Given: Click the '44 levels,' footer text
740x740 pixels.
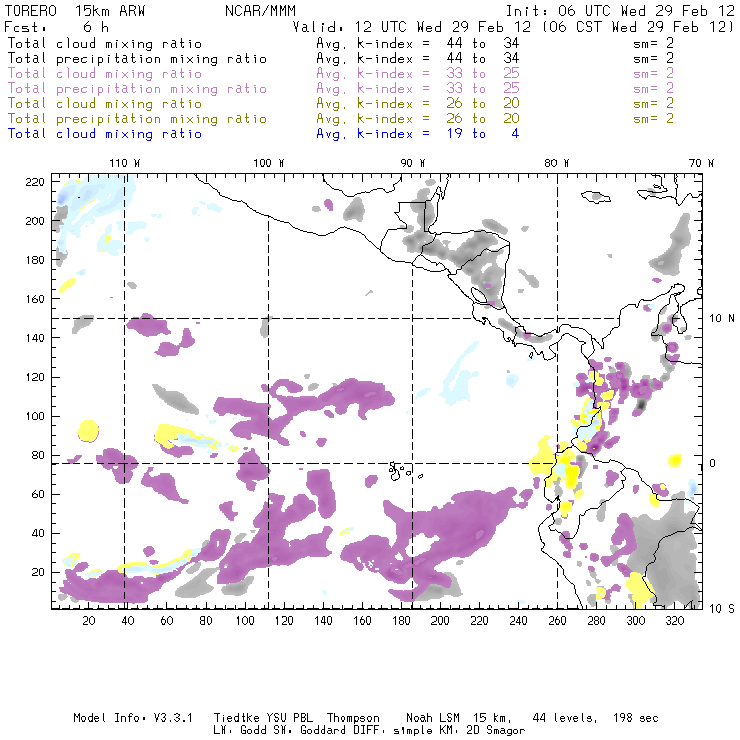Looking at the screenshot, I should click(565, 718).
